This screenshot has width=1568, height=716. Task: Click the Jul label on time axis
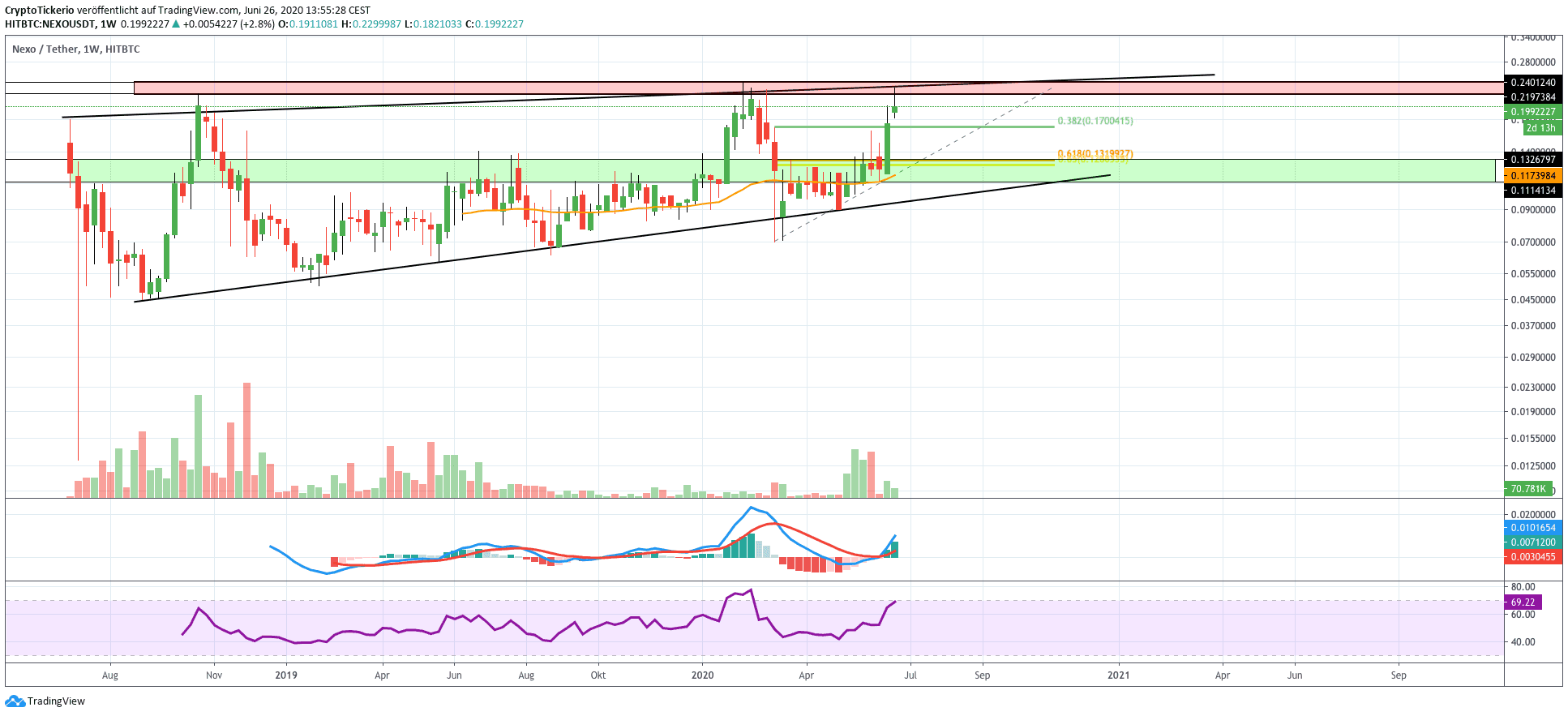(x=910, y=675)
